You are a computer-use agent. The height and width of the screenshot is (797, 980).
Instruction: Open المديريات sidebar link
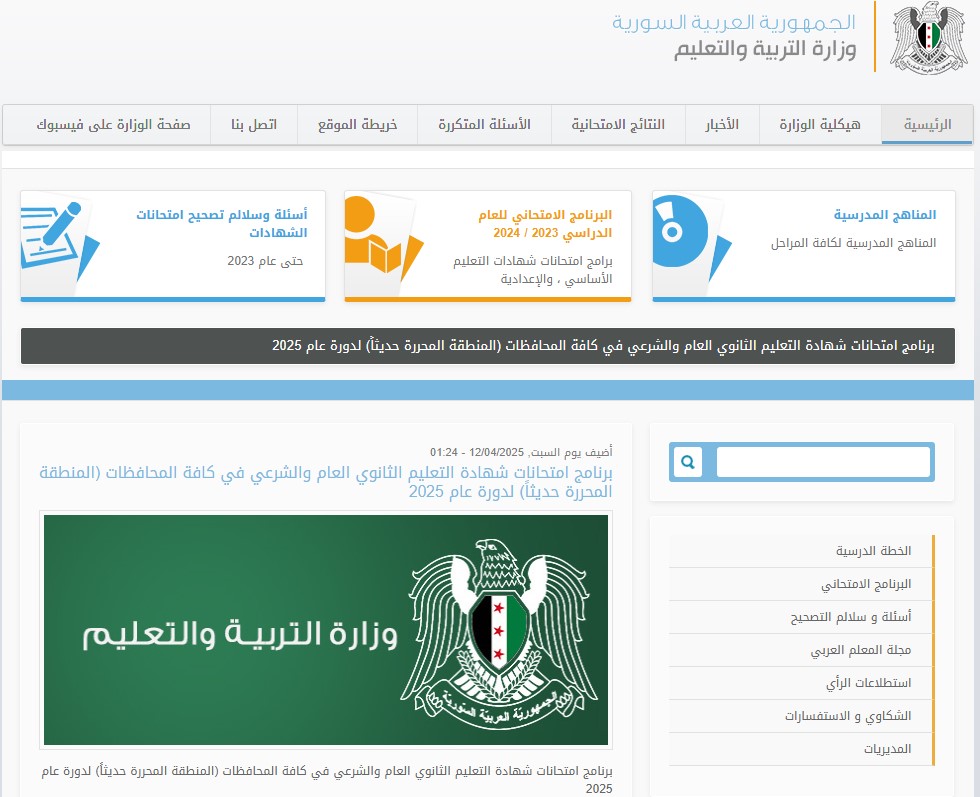[888, 749]
